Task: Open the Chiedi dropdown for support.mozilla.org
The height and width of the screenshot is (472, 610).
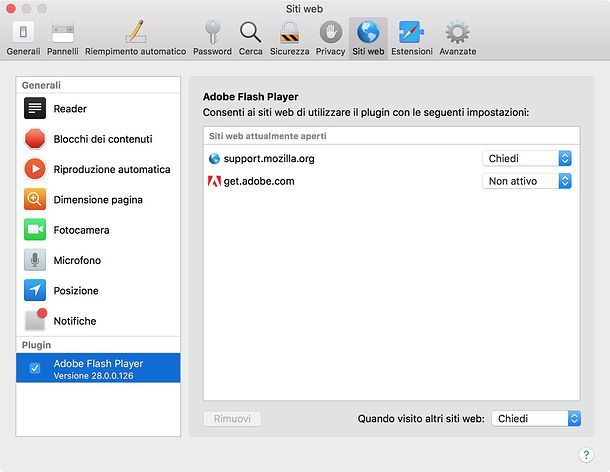Action: pyautogui.click(x=527, y=158)
